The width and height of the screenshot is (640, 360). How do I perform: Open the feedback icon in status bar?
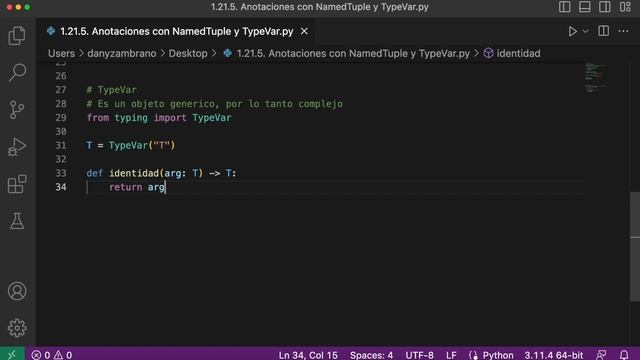click(601, 355)
